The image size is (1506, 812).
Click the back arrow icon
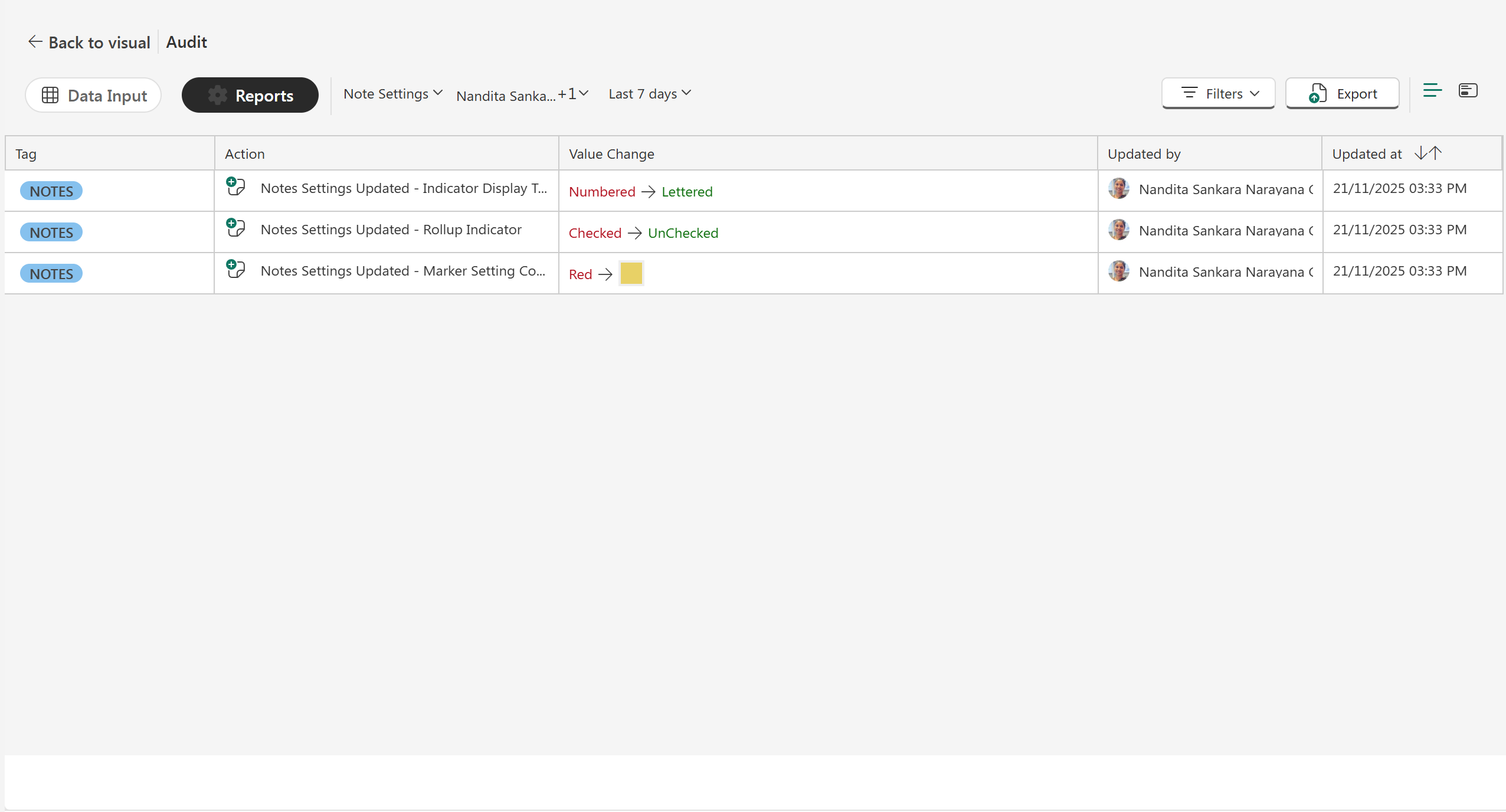point(35,42)
